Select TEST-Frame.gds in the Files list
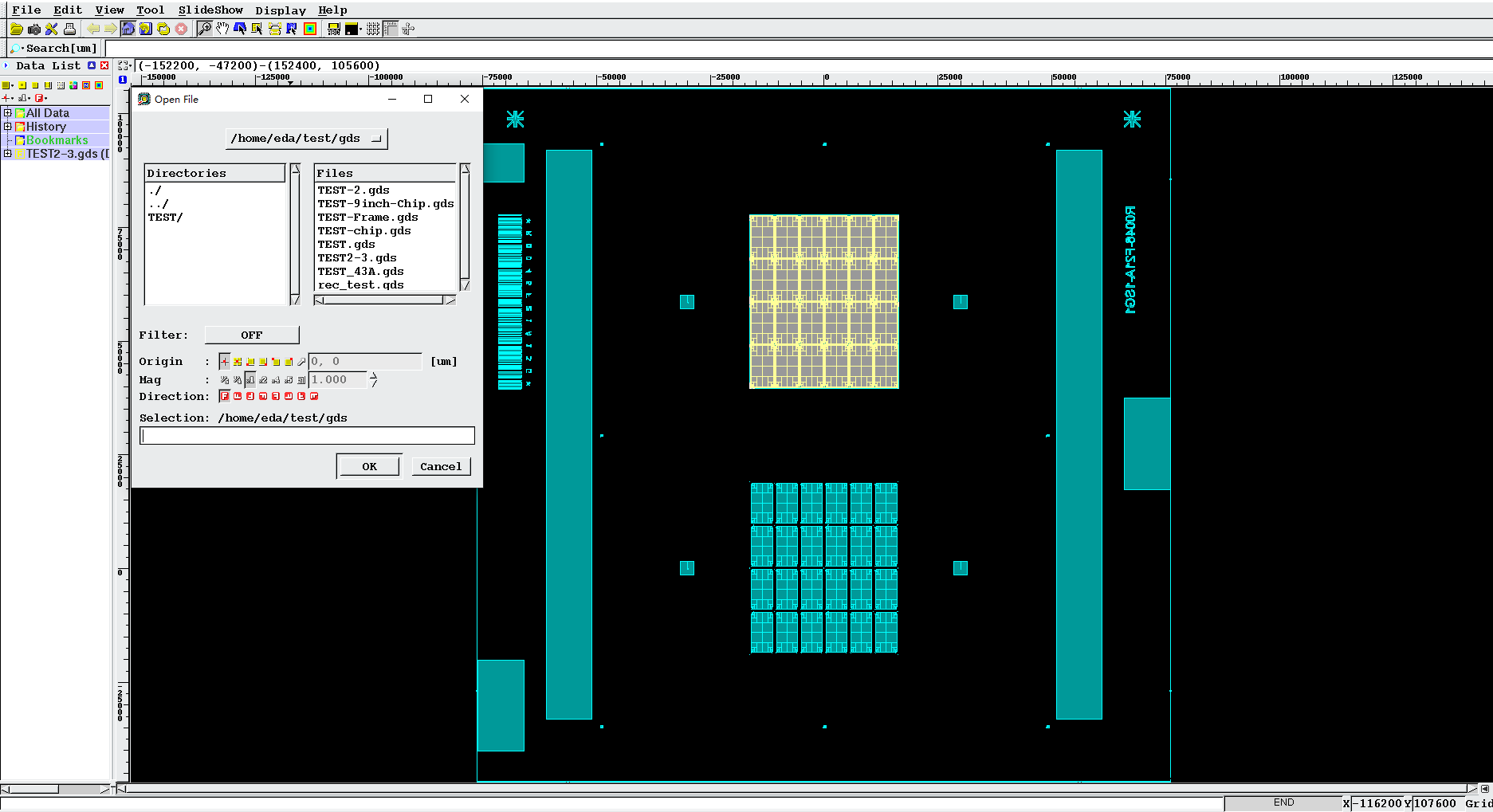The image size is (1493, 812). (x=367, y=218)
